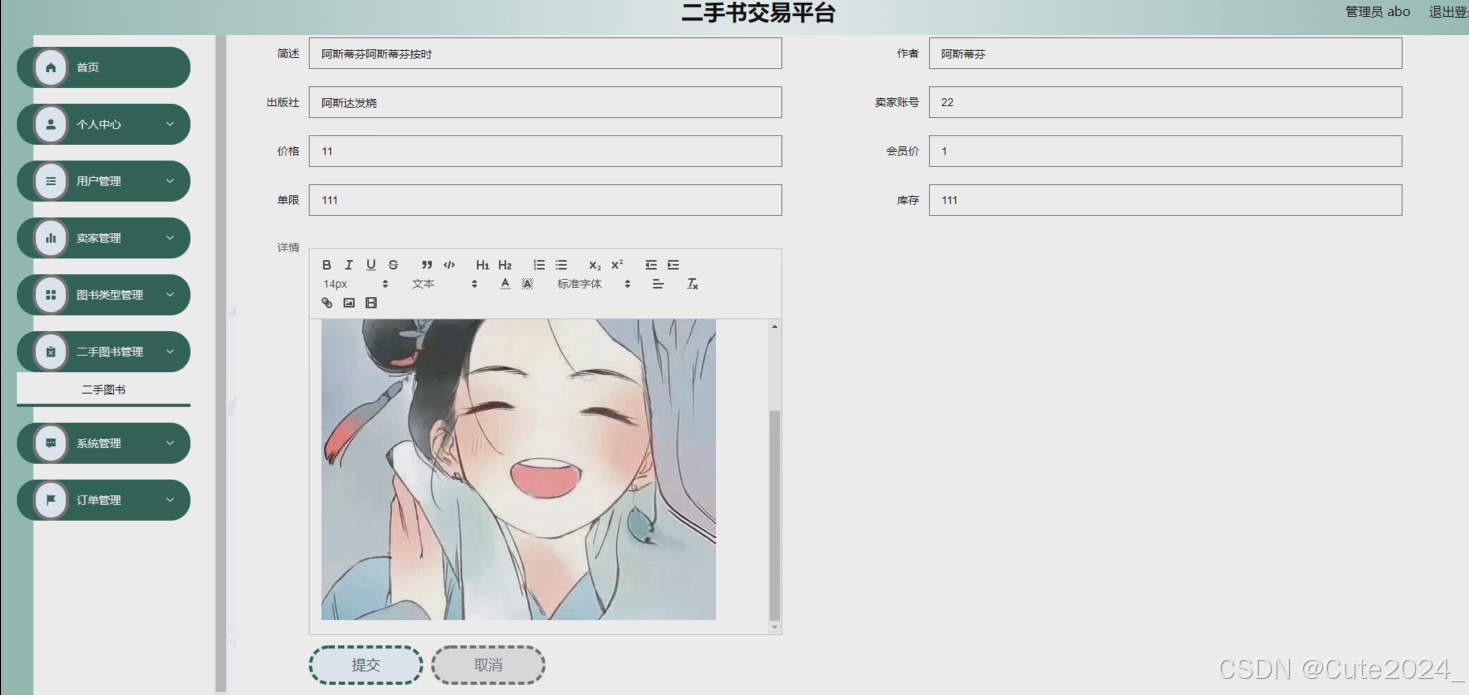
Task: Pick a text color with A icon
Action: click(505, 284)
